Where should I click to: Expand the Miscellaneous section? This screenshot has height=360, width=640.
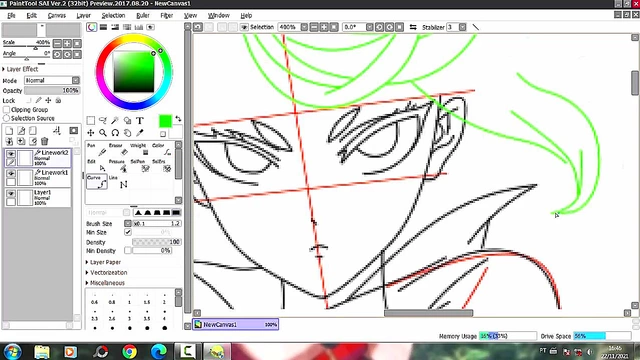pyautogui.click(x=105, y=282)
